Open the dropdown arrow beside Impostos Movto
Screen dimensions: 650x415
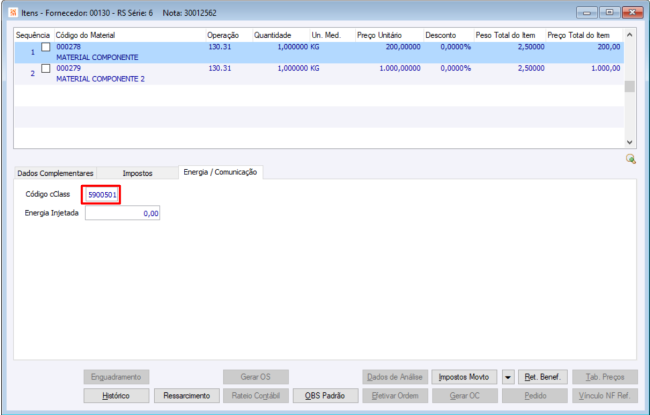point(508,377)
